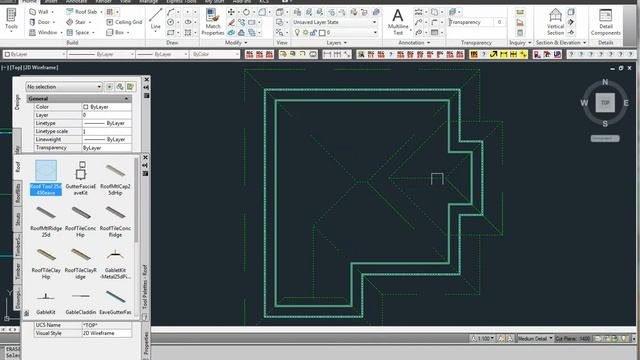The width and height of the screenshot is (640, 360).
Task: Click Select Objects icon in Properties palette
Action: point(120,87)
